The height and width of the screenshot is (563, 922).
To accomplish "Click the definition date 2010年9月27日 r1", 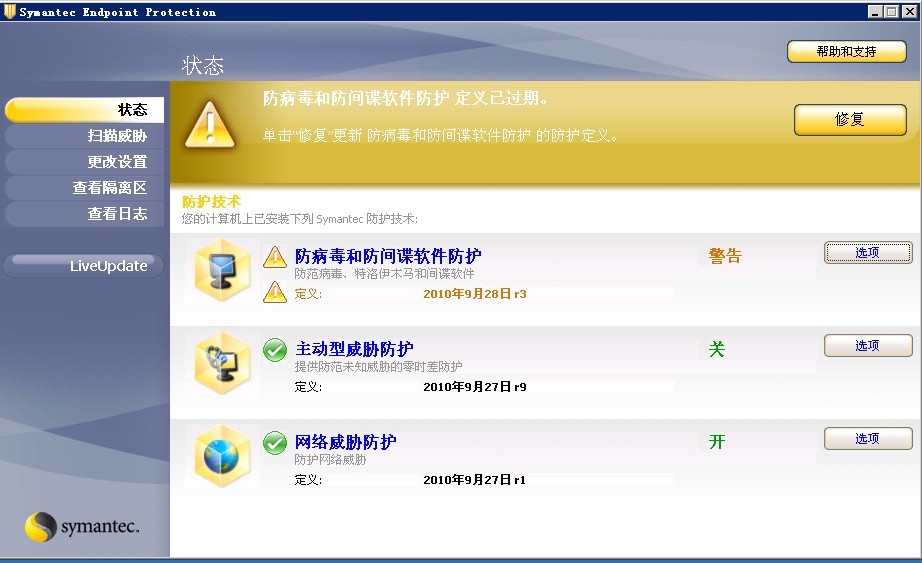I will tap(475, 479).
